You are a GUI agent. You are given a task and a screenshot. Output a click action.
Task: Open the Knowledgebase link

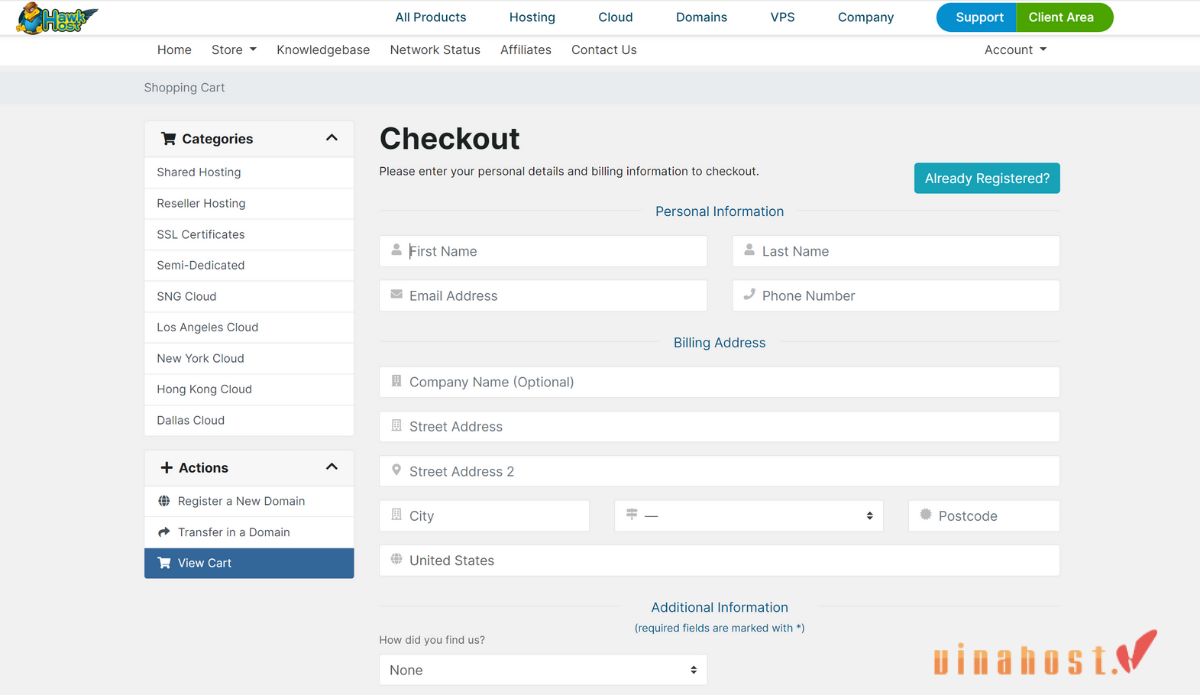323,49
